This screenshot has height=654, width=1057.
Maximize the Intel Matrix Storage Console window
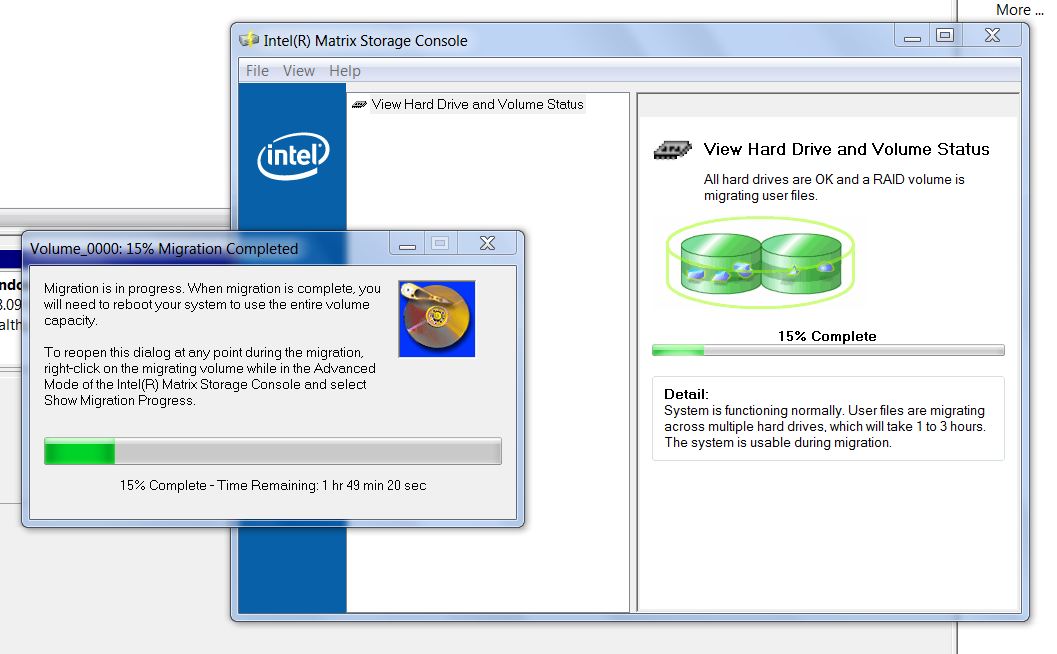945,36
